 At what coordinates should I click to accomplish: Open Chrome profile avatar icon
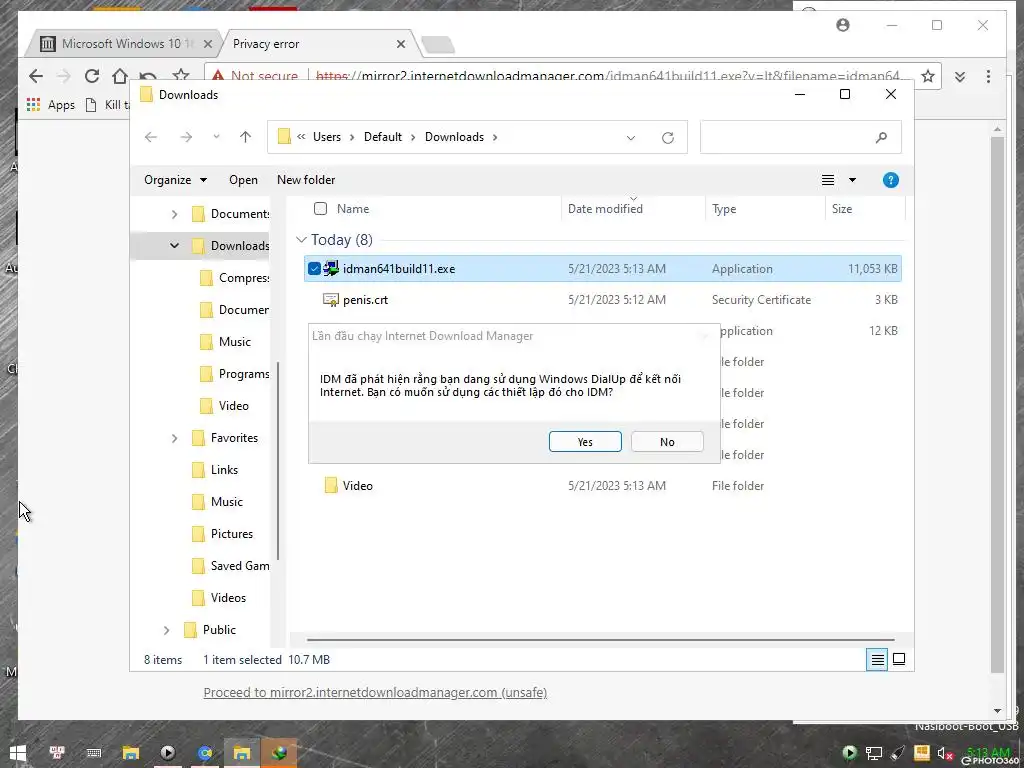[x=843, y=25]
